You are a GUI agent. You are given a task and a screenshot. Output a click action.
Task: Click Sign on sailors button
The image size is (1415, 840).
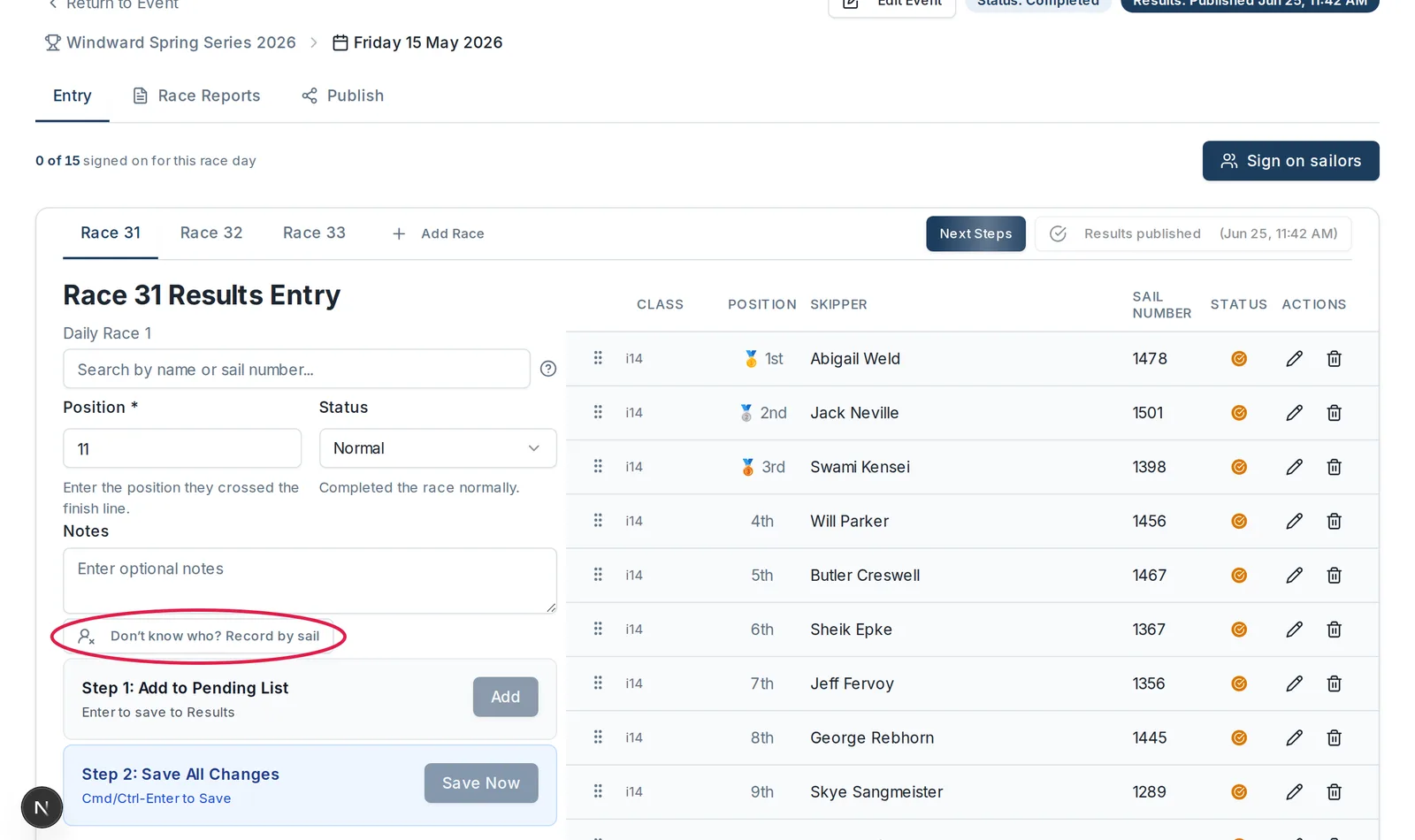point(1290,161)
